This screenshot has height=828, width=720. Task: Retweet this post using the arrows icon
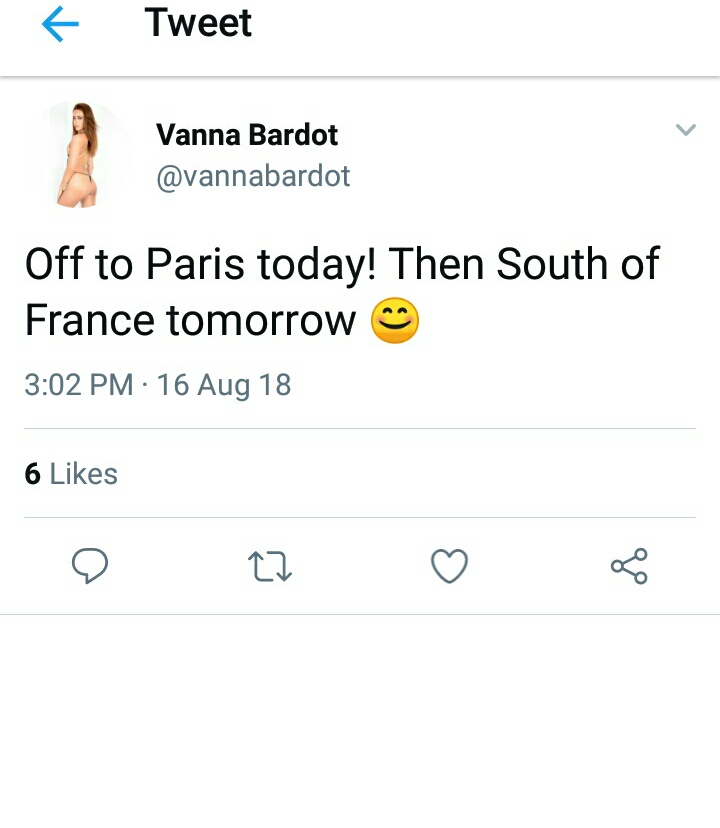coord(269,567)
